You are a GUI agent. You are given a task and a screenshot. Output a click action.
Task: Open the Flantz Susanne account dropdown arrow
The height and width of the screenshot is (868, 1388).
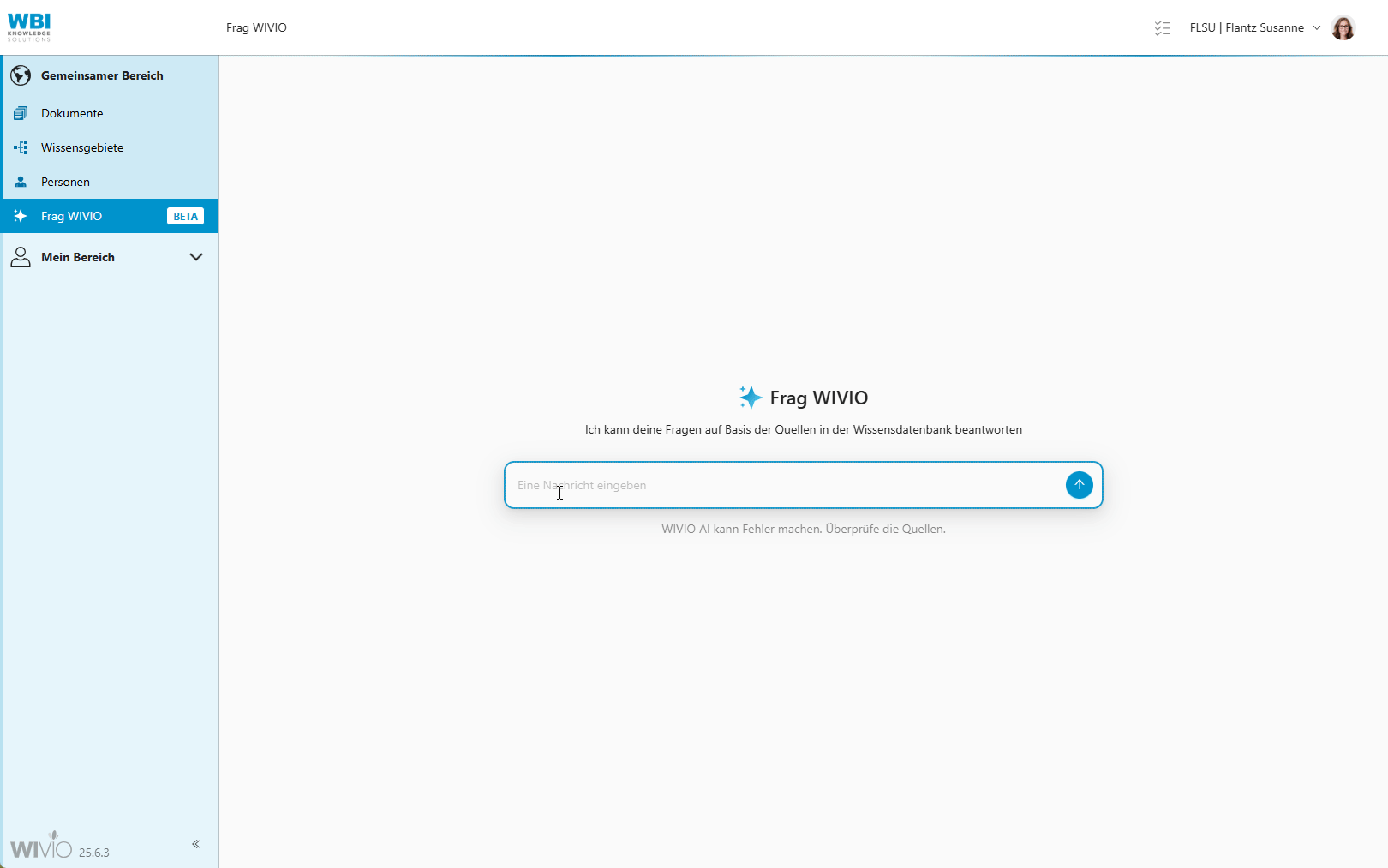[x=1317, y=27]
